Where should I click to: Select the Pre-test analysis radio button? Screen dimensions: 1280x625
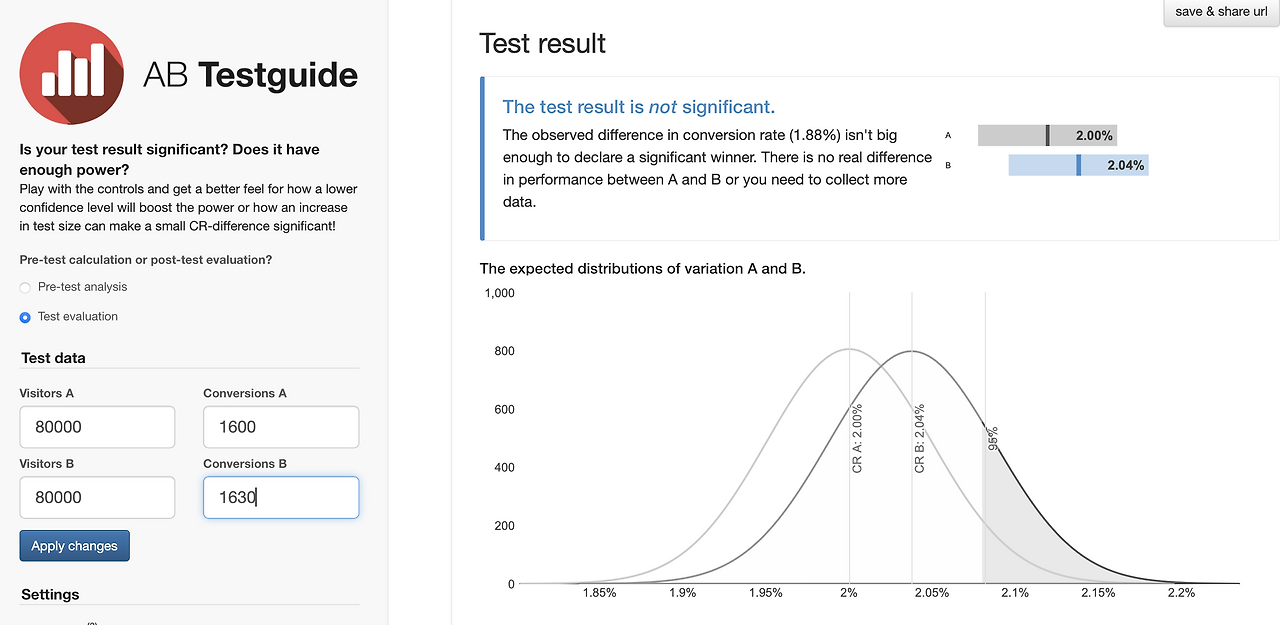click(26, 288)
